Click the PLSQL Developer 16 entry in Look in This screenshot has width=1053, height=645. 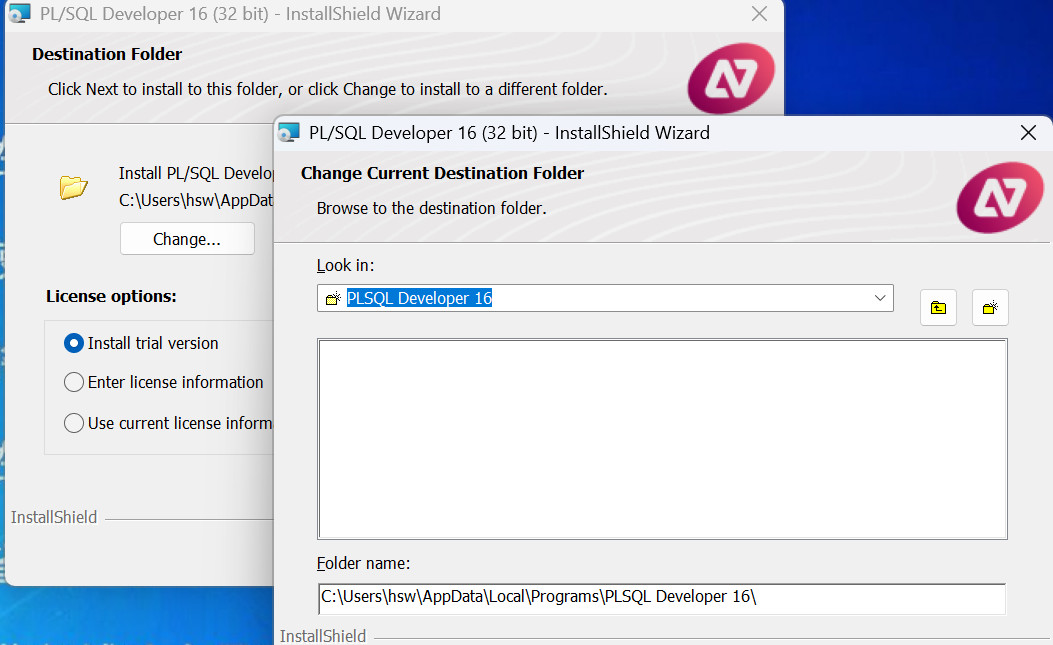point(419,298)
